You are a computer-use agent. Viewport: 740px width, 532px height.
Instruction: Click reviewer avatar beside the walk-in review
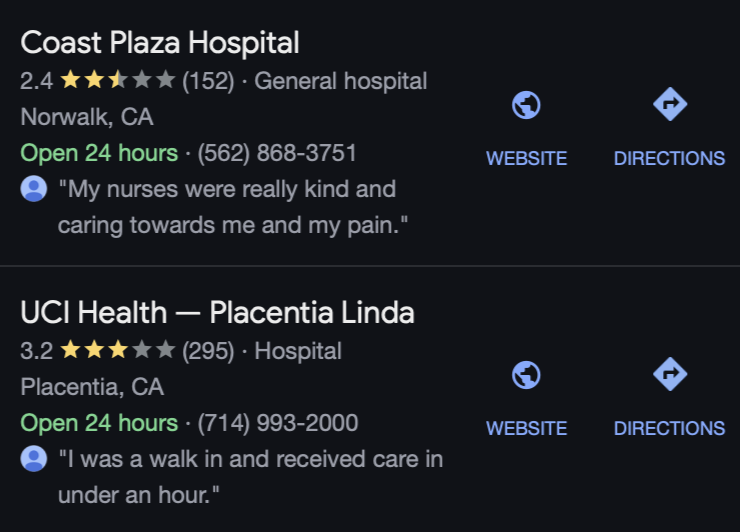pos(34,459)
